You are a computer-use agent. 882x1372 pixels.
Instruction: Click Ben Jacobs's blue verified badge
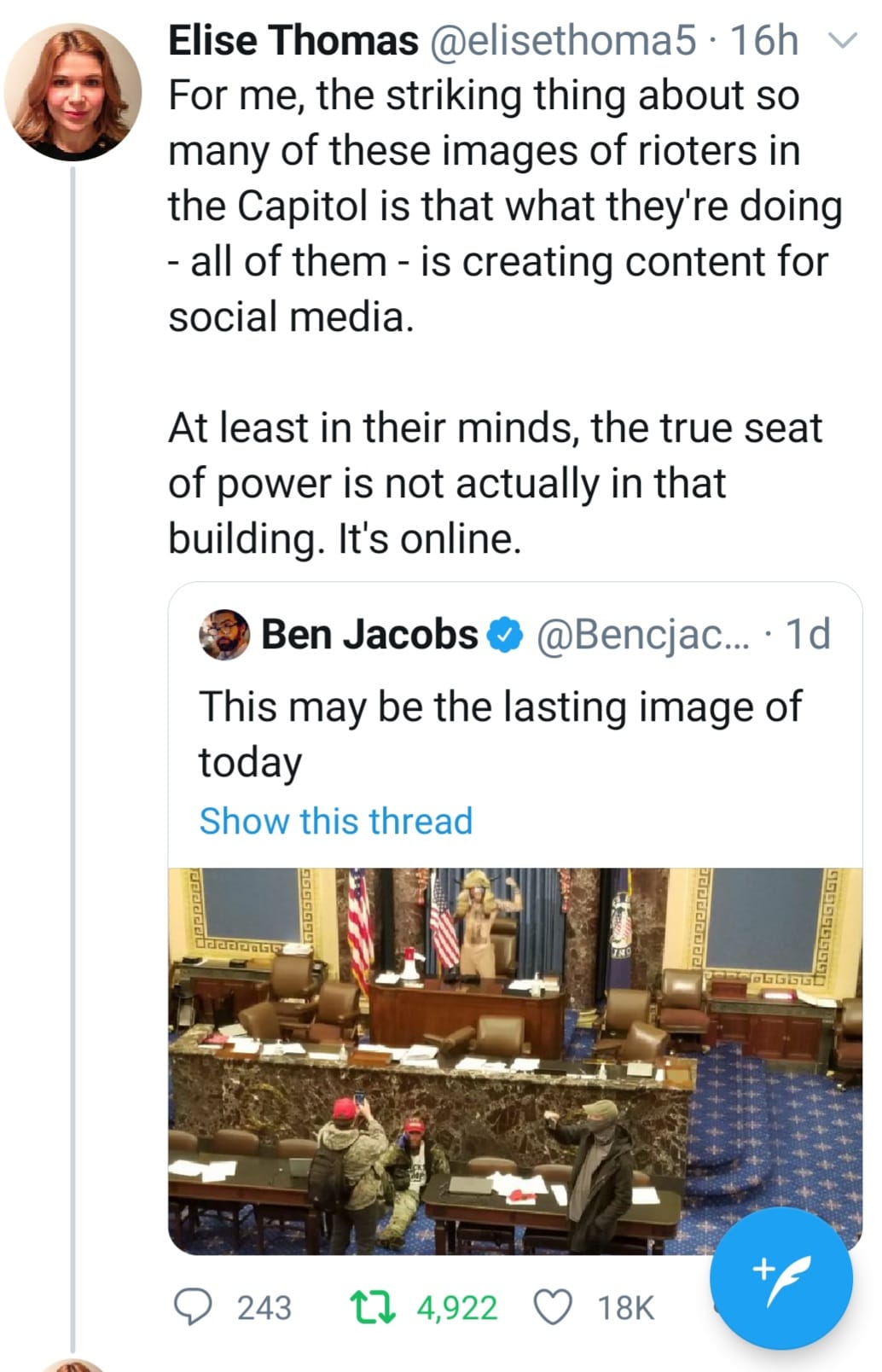(x=504, y=635)
